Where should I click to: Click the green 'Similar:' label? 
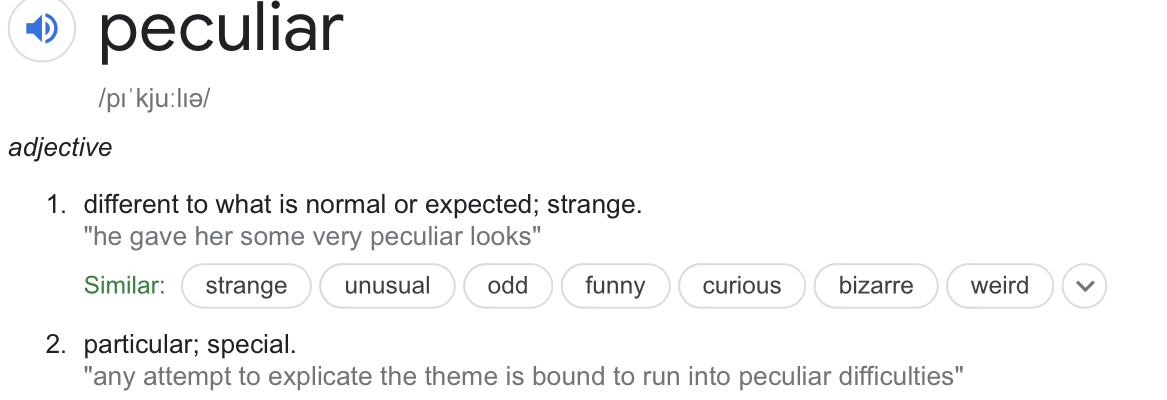click(x=124, y=286)
